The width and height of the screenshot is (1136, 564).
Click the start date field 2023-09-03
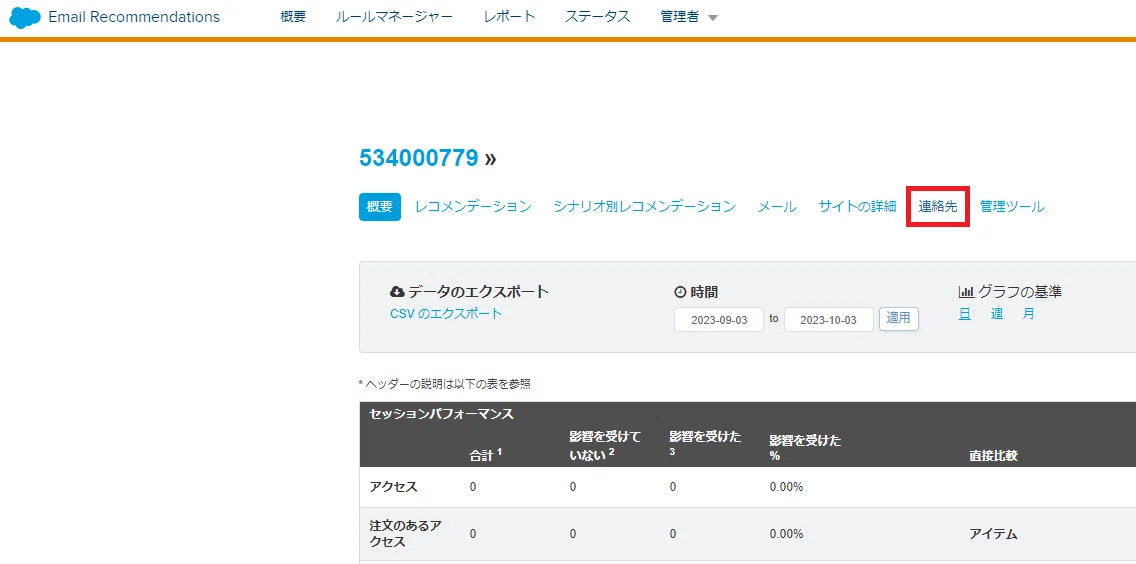pos(719,320)
